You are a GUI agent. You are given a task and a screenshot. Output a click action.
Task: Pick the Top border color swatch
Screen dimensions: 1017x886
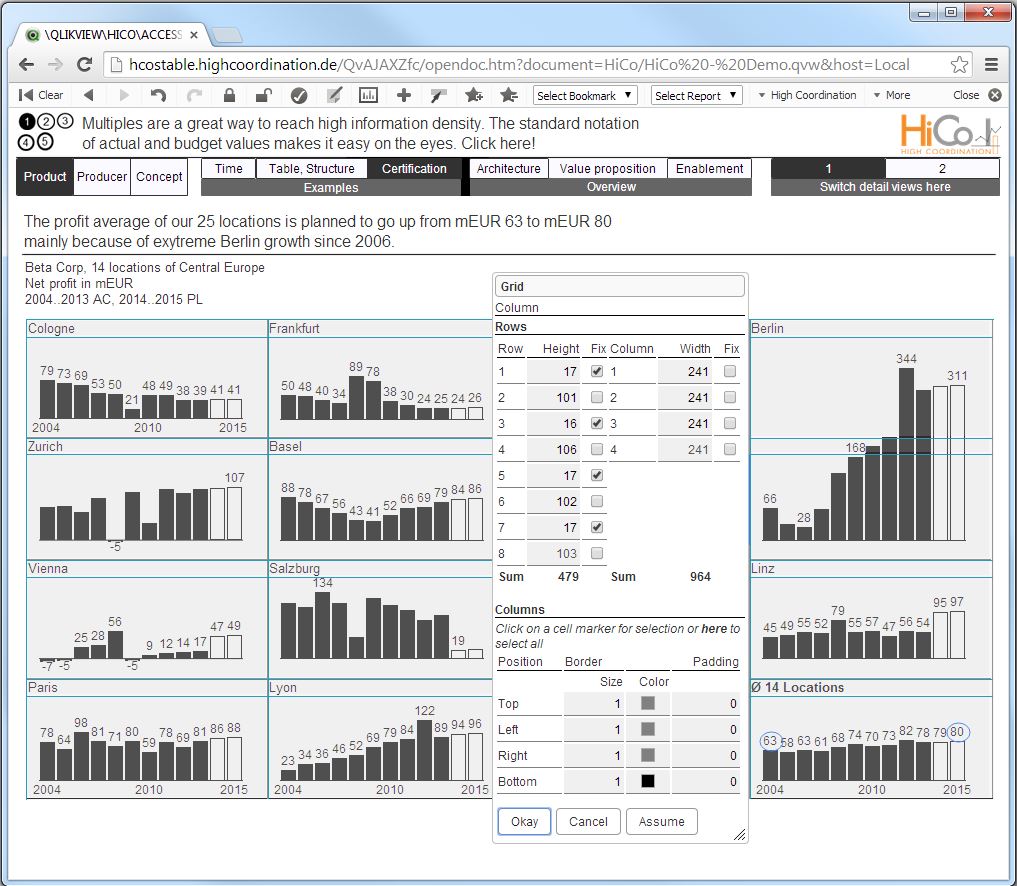(647, 703)
